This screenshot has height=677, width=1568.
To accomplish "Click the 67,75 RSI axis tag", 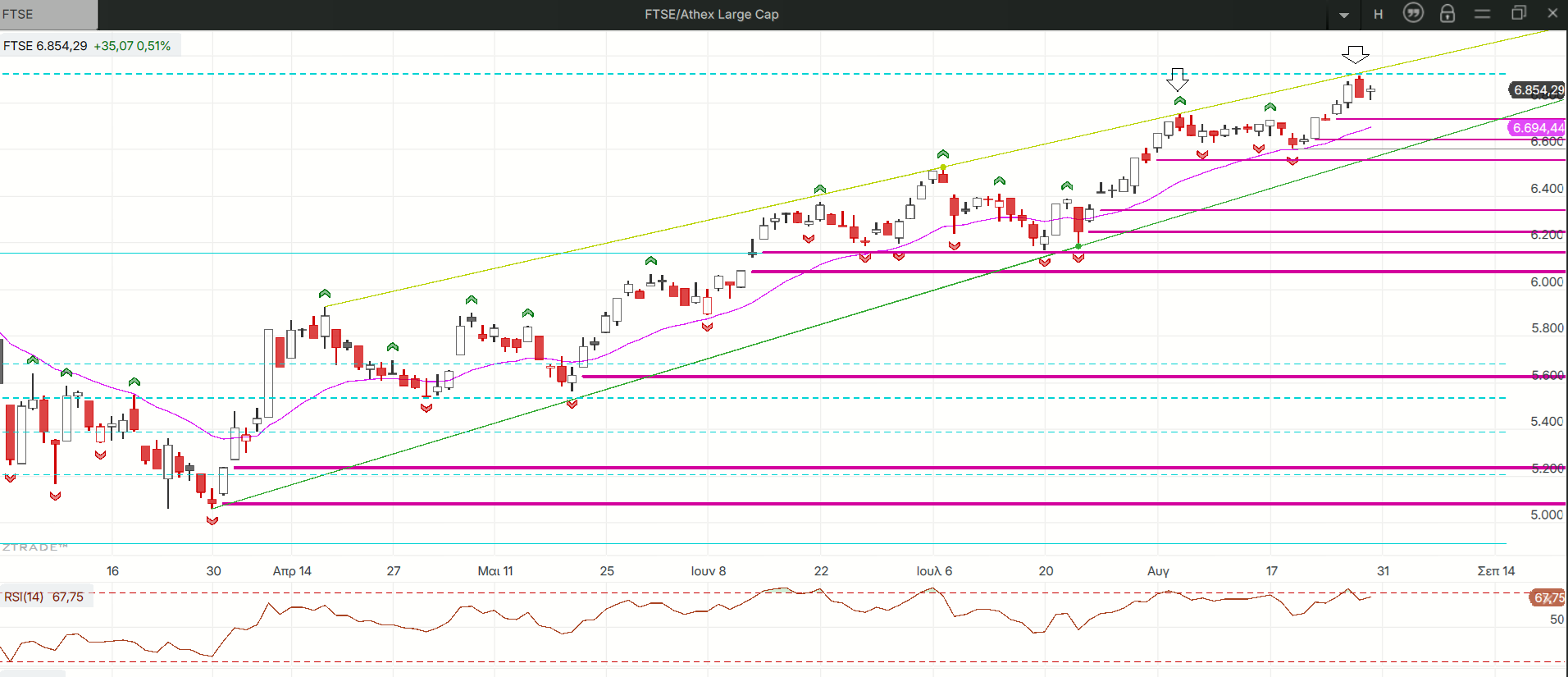I will [x=1547, y=598].
